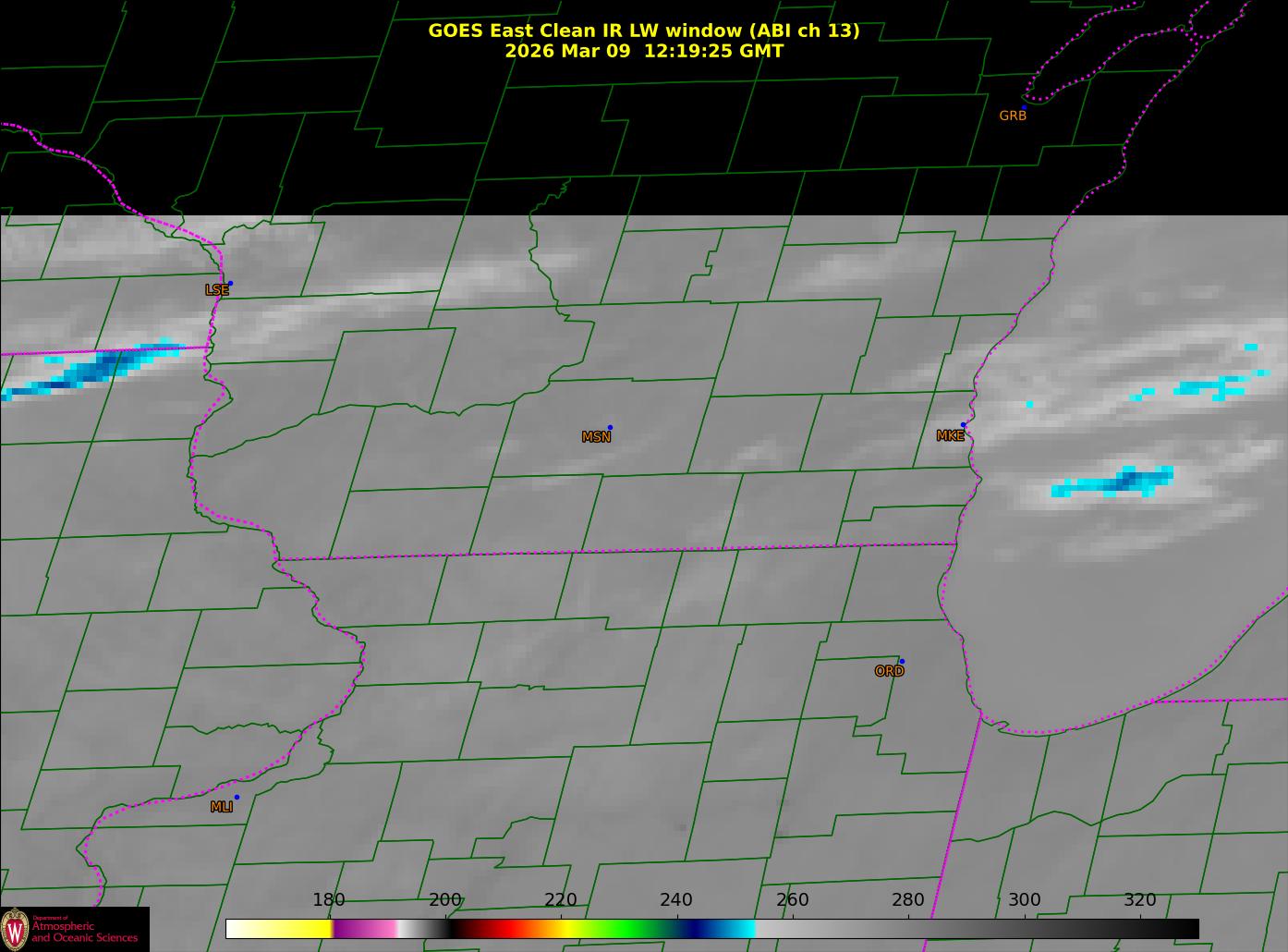1288x952 pixels.
Task: Click the blue dot marking ORD station
Action: tap(902, 662)
